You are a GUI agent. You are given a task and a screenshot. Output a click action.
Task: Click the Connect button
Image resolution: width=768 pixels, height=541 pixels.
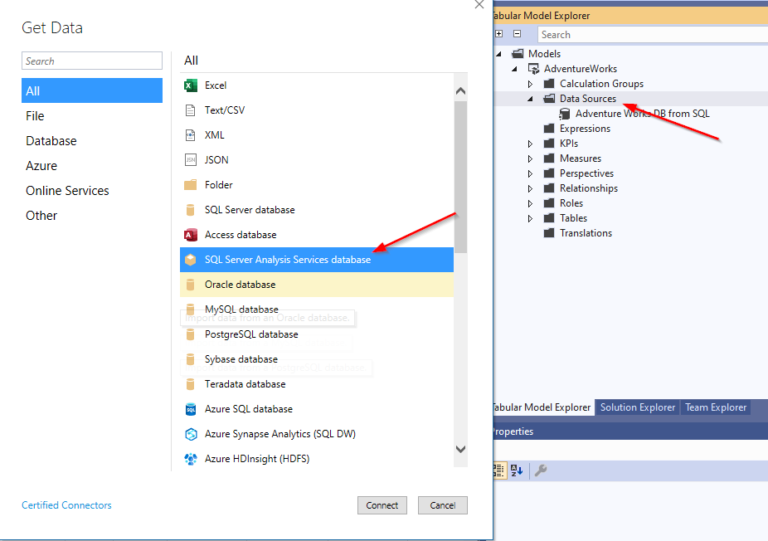382,505
